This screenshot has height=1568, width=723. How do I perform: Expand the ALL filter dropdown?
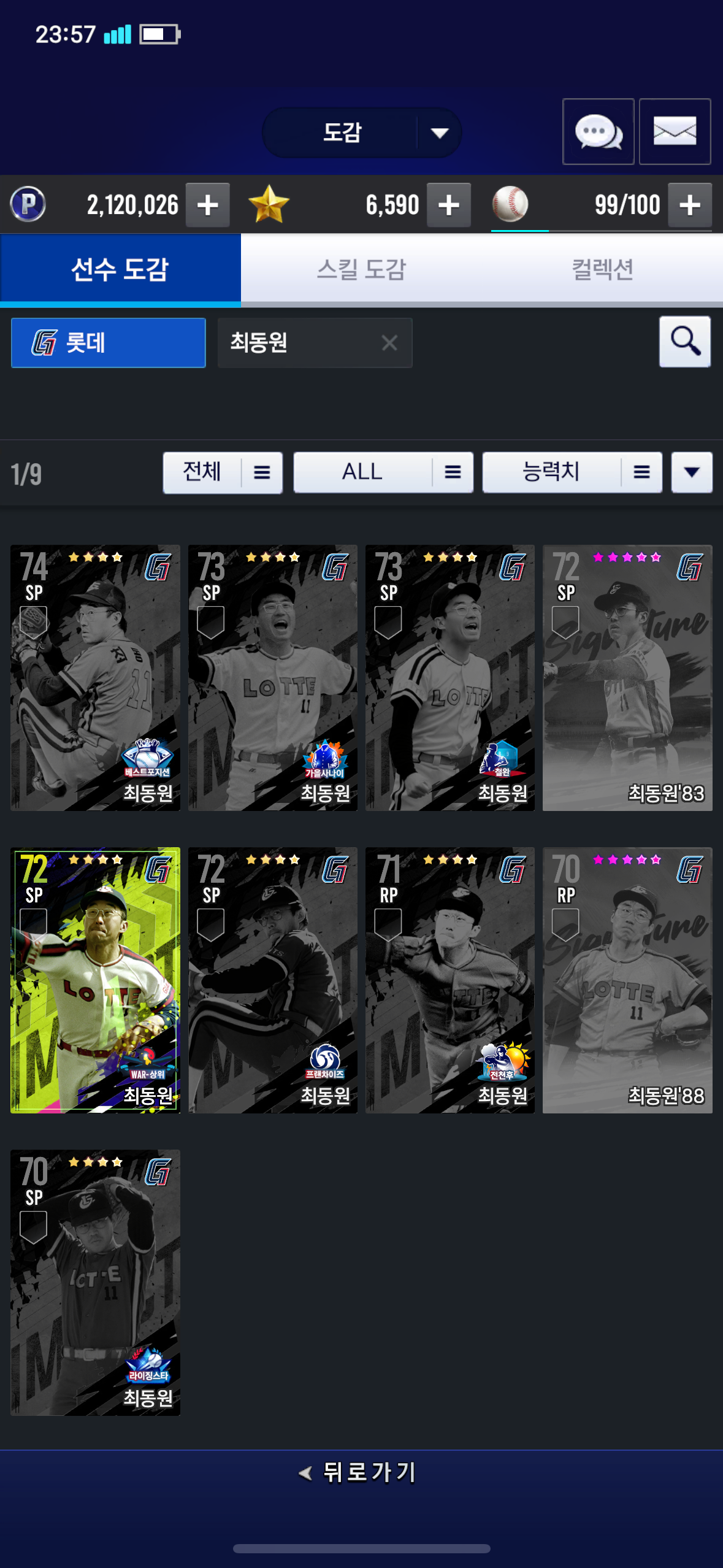383,472
